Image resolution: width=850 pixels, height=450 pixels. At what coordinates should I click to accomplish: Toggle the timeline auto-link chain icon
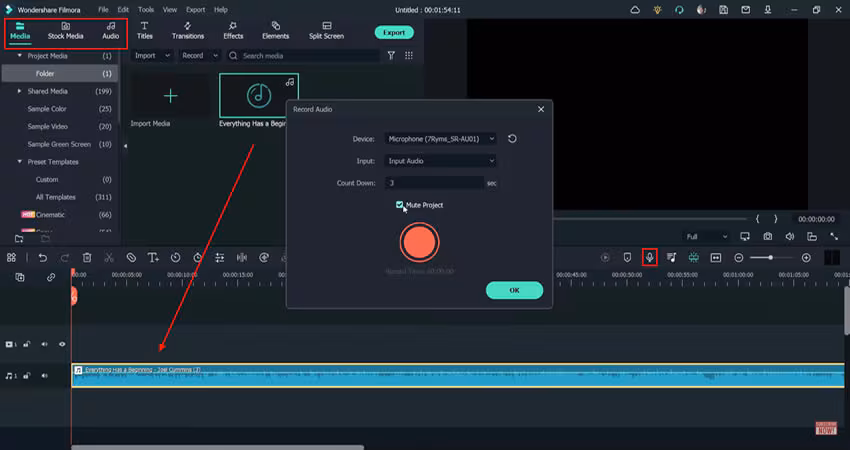(x=51, y=277)
